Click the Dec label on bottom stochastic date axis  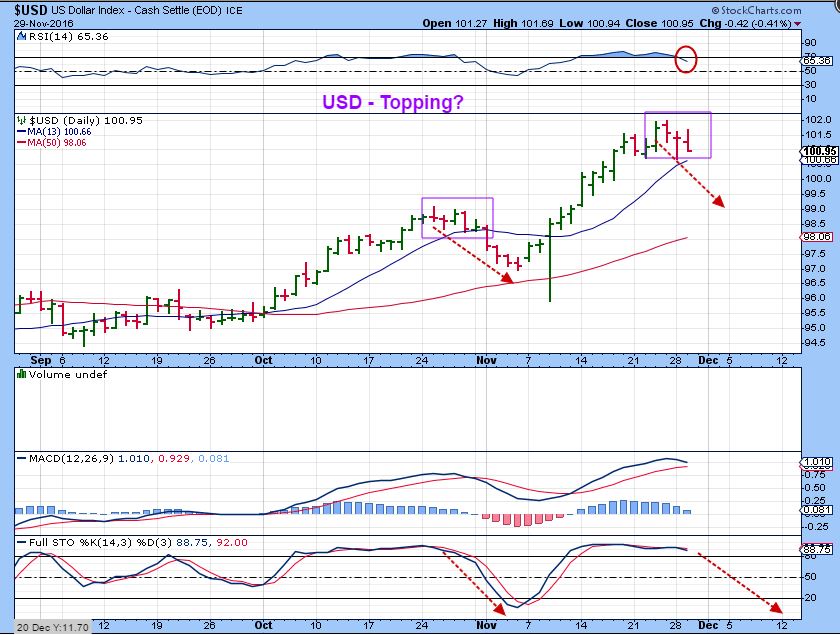708,625
